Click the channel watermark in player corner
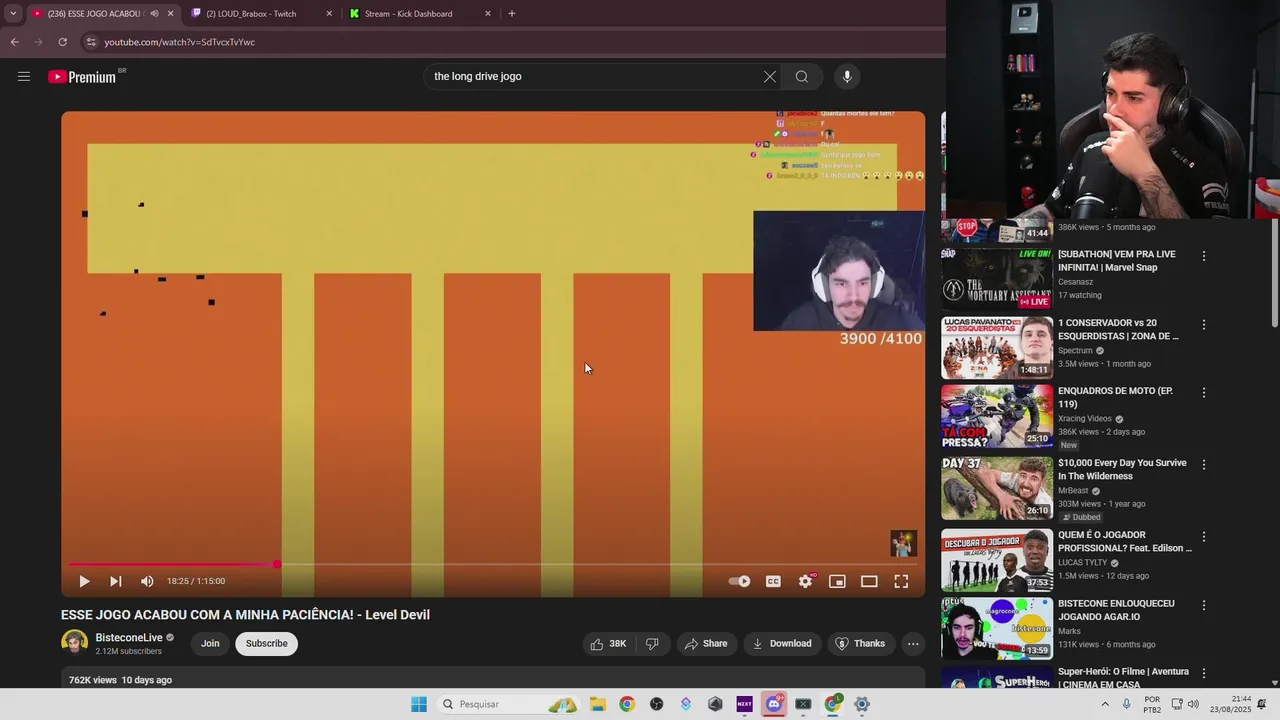This screenshot has height=720, width=1280. 903,543
